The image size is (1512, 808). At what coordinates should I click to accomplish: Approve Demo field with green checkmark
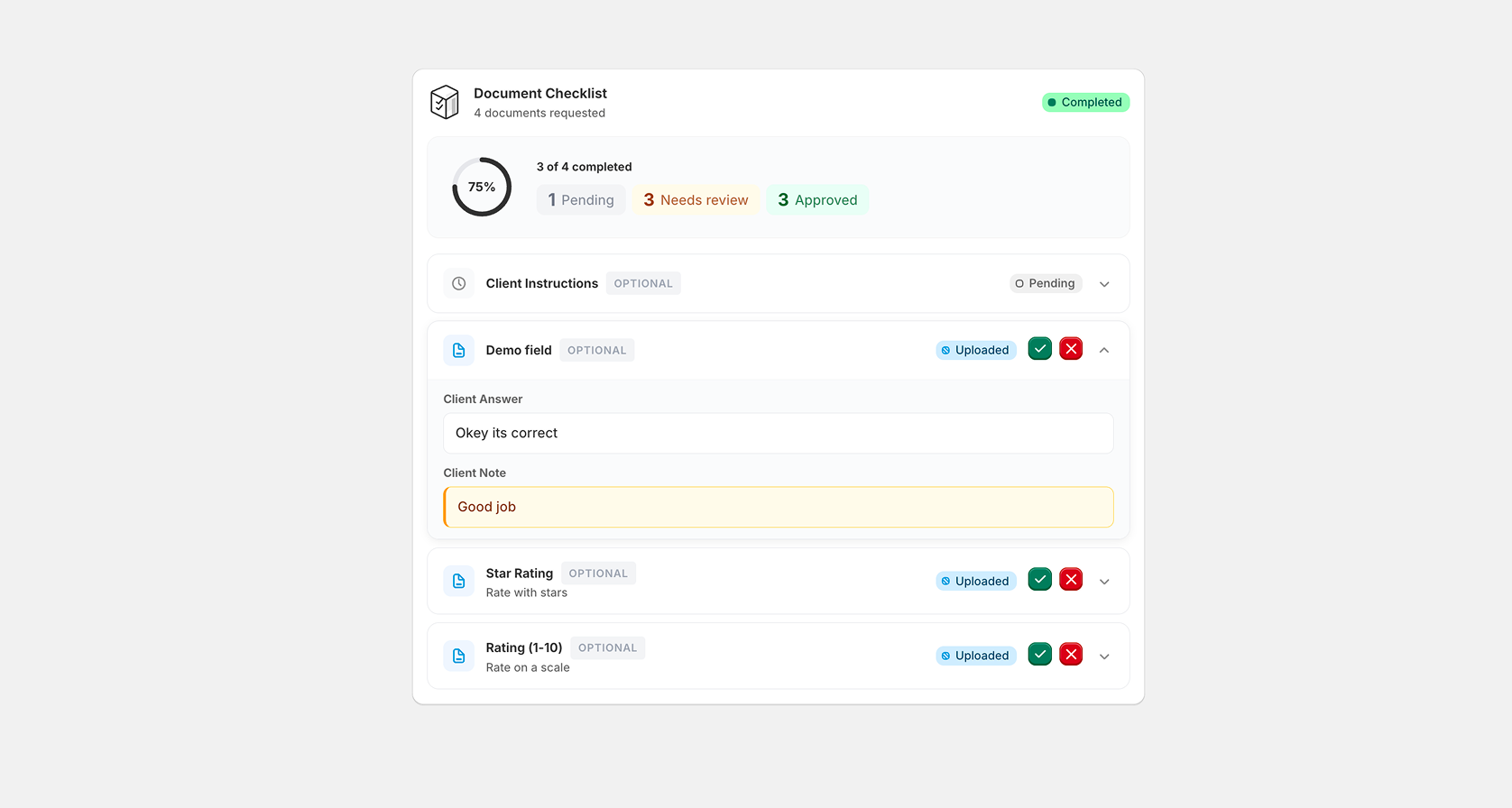coord(1040,349)
